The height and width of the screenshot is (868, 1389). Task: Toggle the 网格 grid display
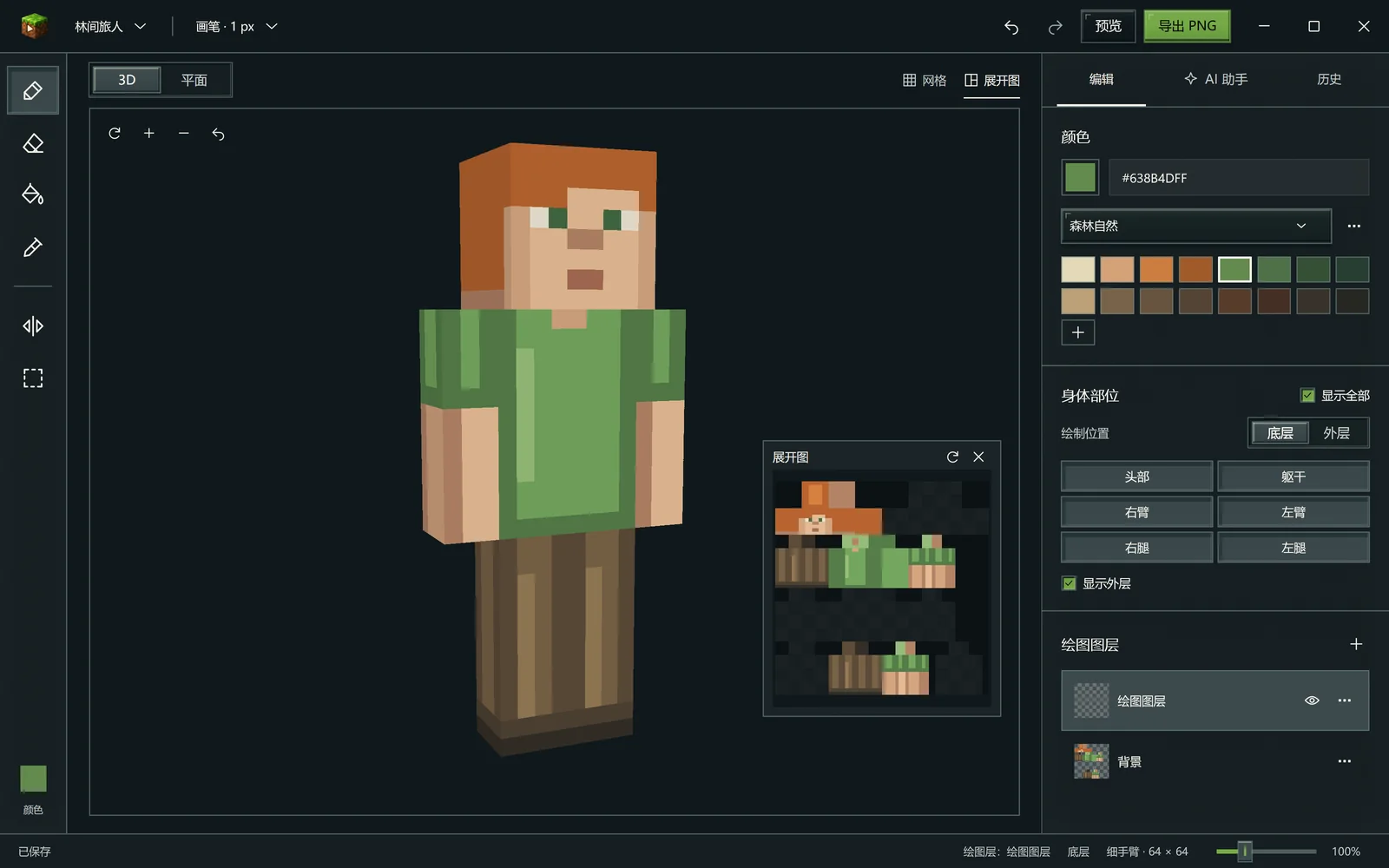pyautogui.click(x=925, y=80)
